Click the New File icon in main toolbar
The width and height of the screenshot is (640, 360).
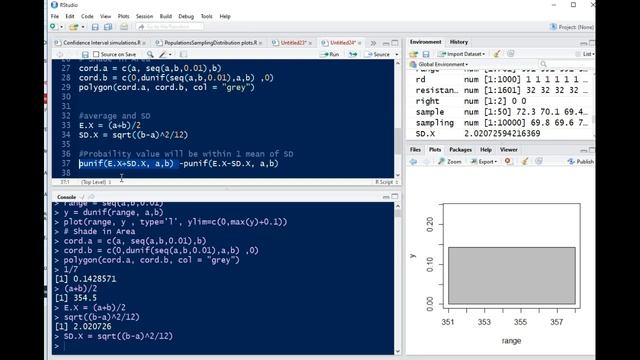tap(53, 27)
